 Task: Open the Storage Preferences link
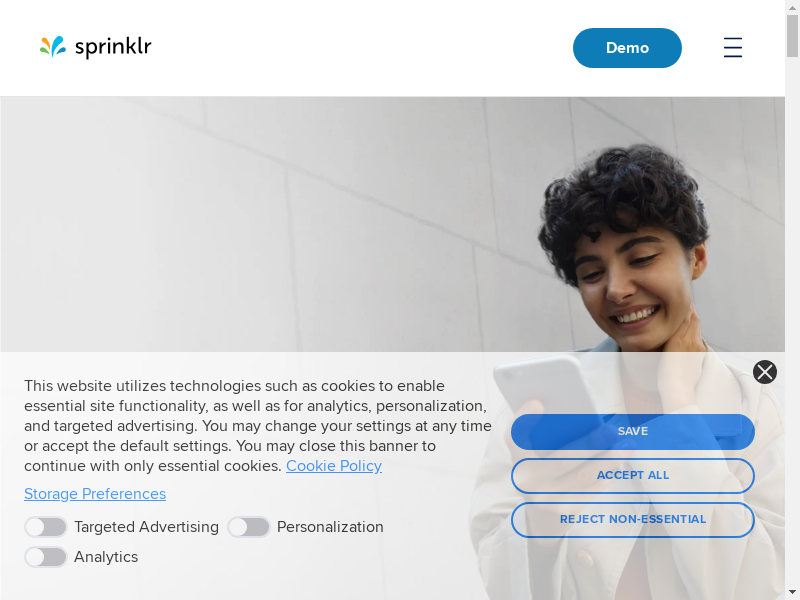[x=95, y=494]
